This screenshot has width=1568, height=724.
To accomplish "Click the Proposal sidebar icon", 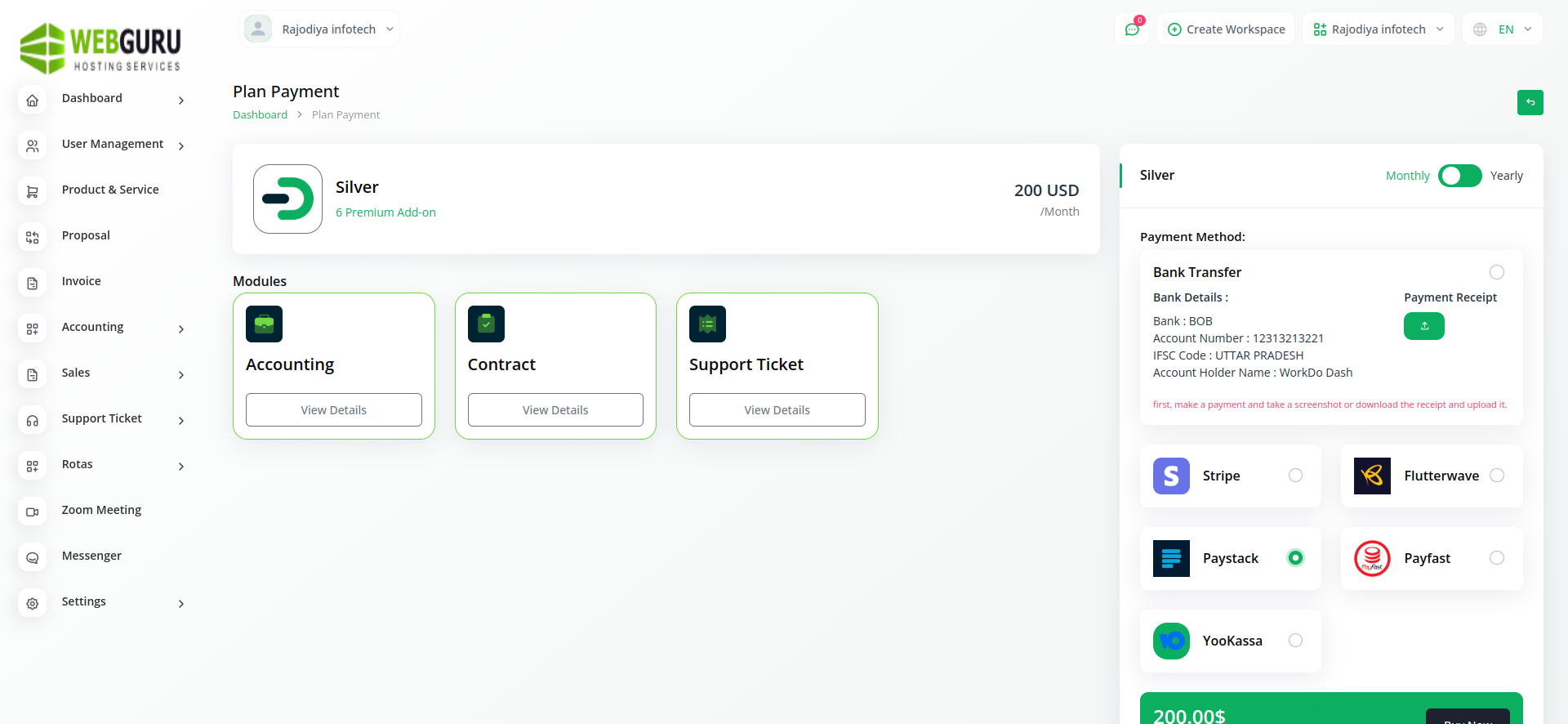I will pos(33,237).
